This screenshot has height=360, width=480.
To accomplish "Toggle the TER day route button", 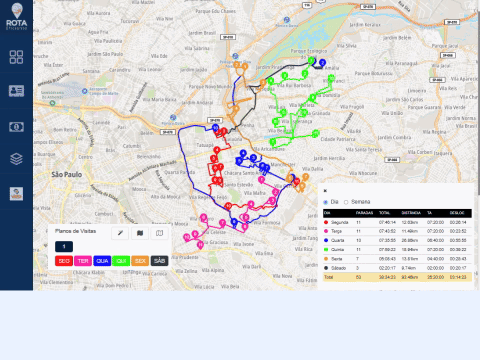I will tap(83, 261).
